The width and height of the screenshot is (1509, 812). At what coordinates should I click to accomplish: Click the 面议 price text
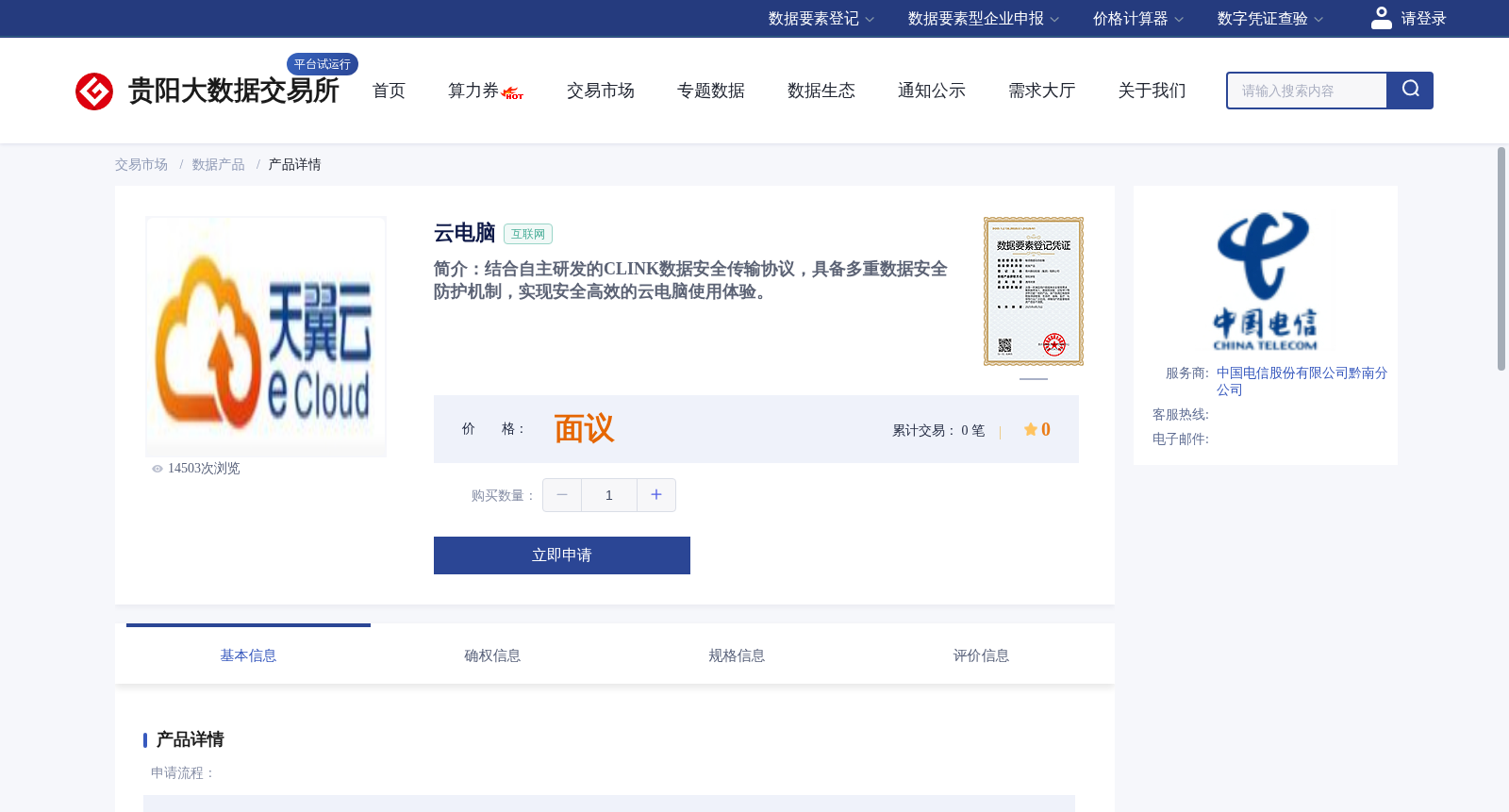[x=584, y=429]
